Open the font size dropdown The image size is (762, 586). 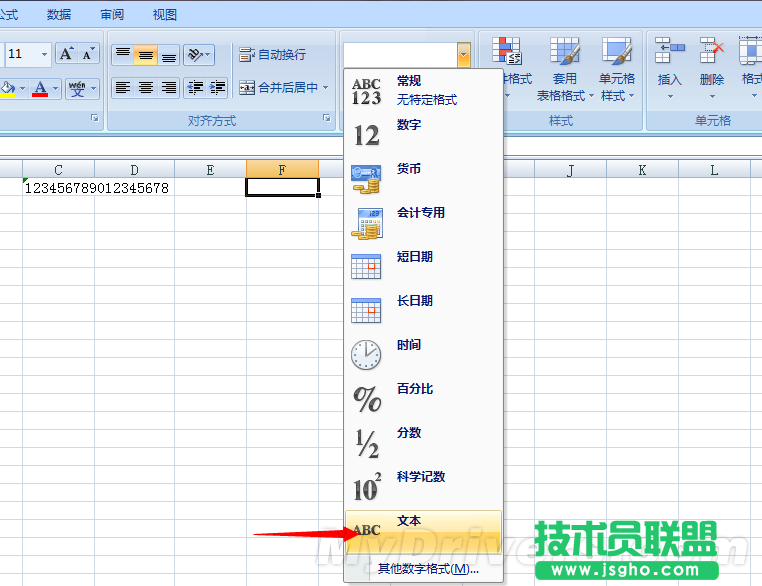[x=44, y=54]
